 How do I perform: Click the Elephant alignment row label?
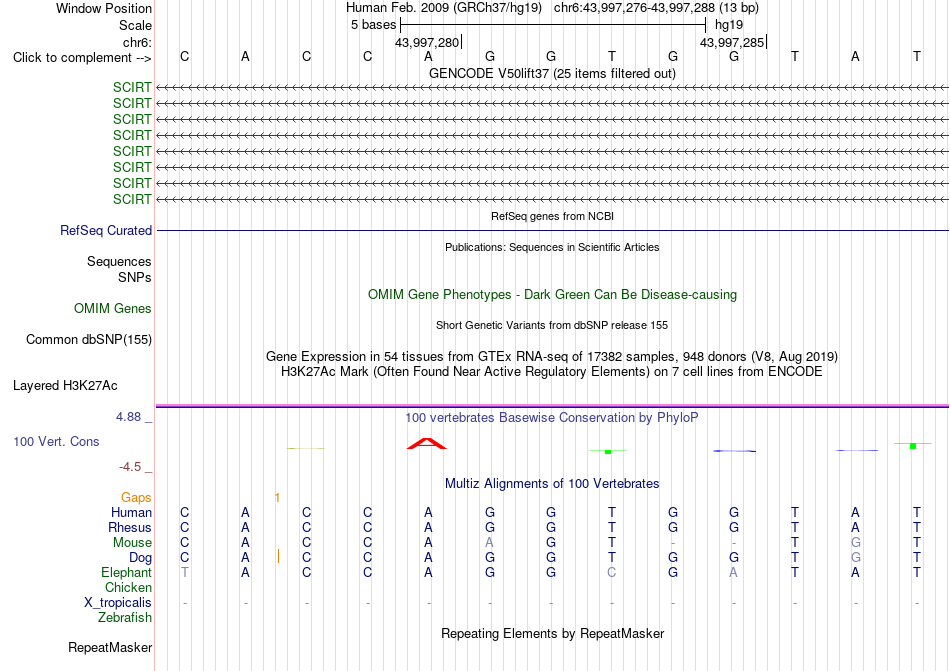(127, 572)
